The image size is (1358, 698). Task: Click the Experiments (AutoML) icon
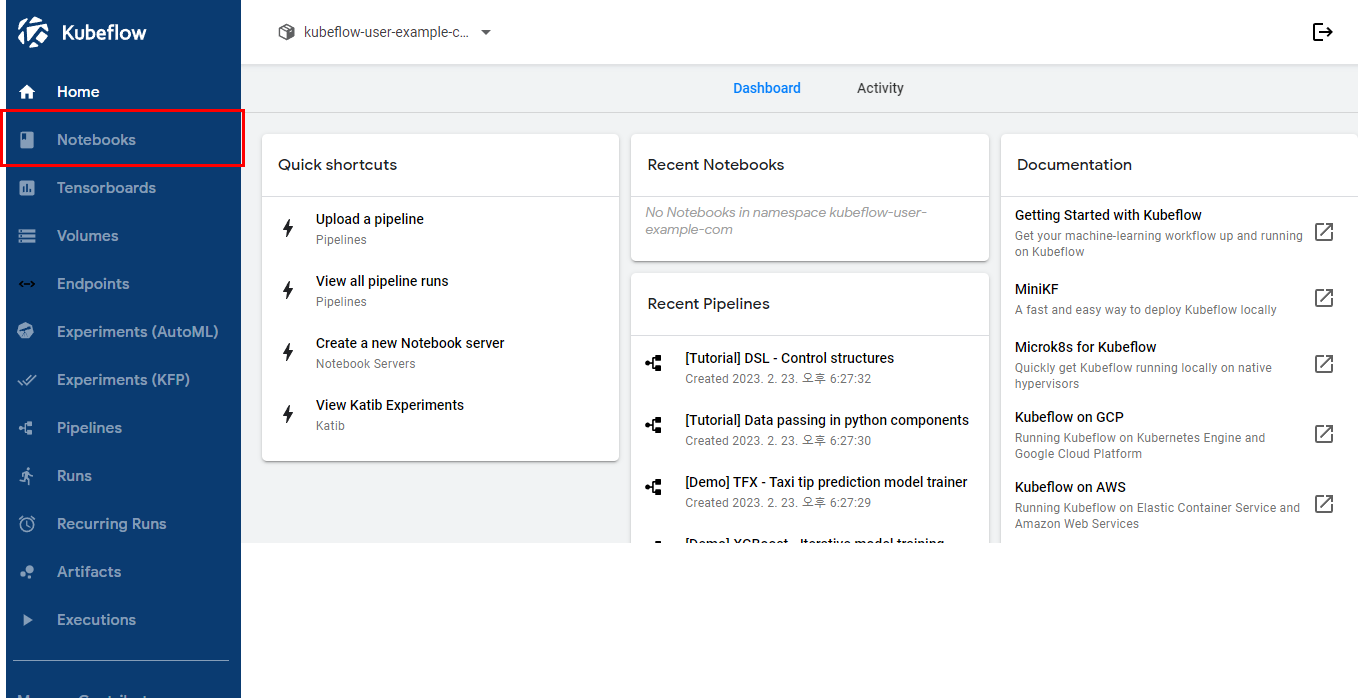(27, 332)
